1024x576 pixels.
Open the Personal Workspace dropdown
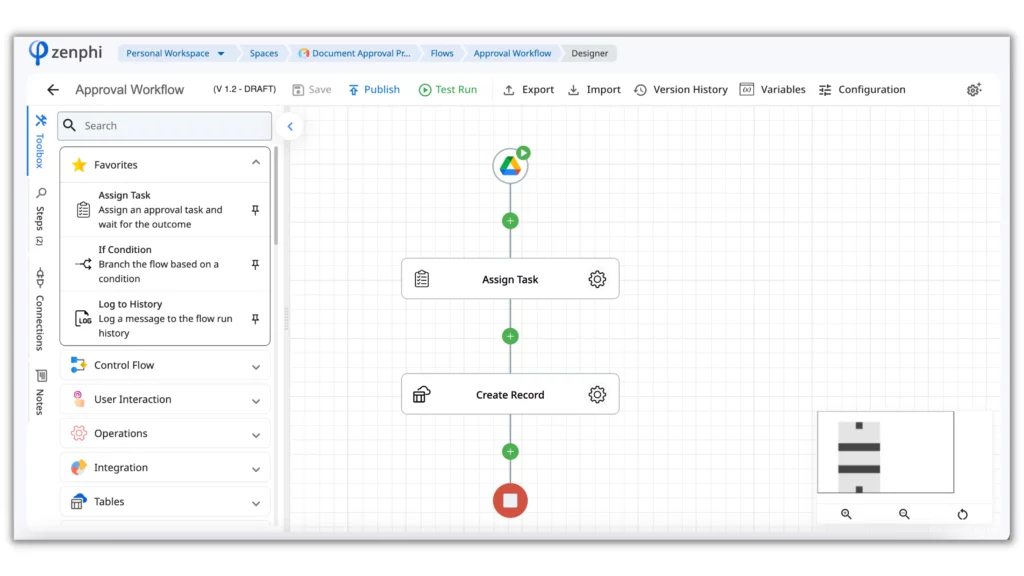(x=175, y=54)
